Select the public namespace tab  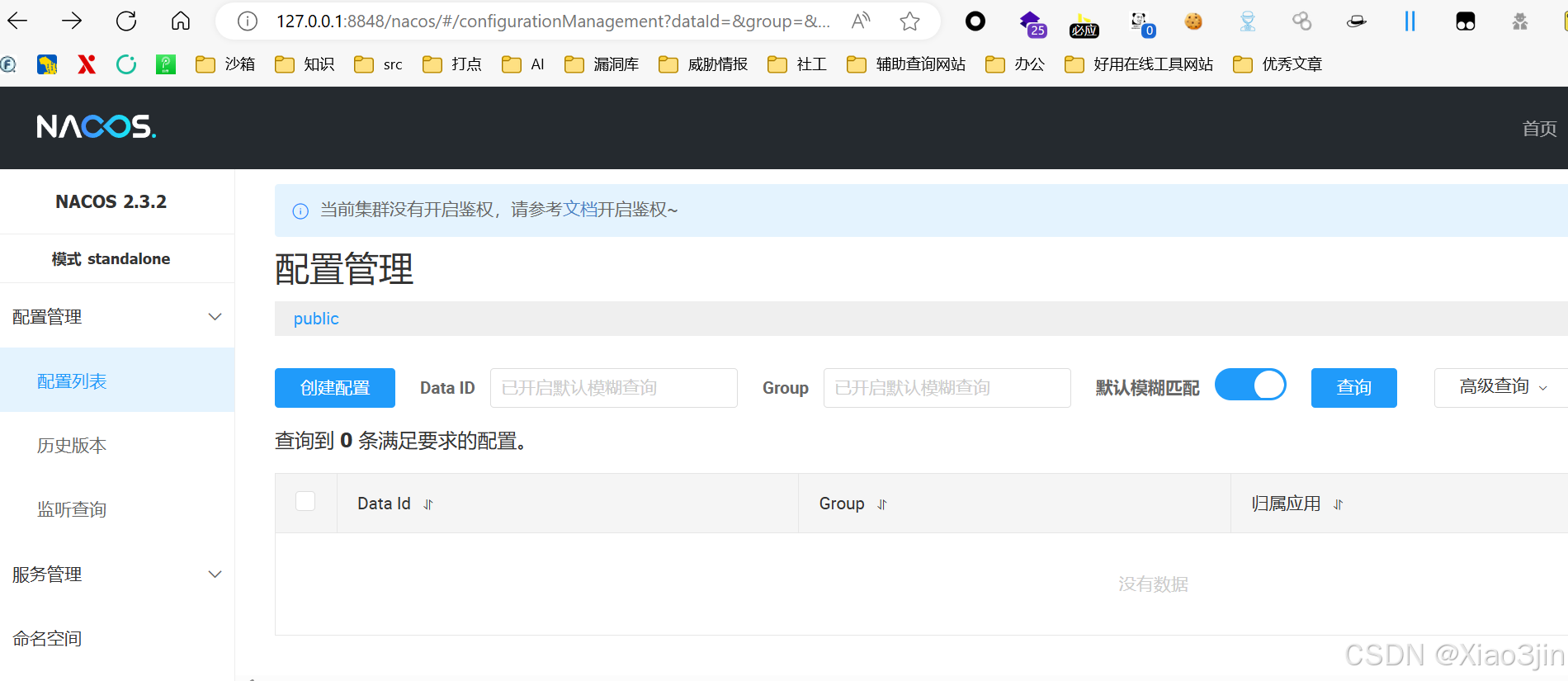(x=316, y=319)
